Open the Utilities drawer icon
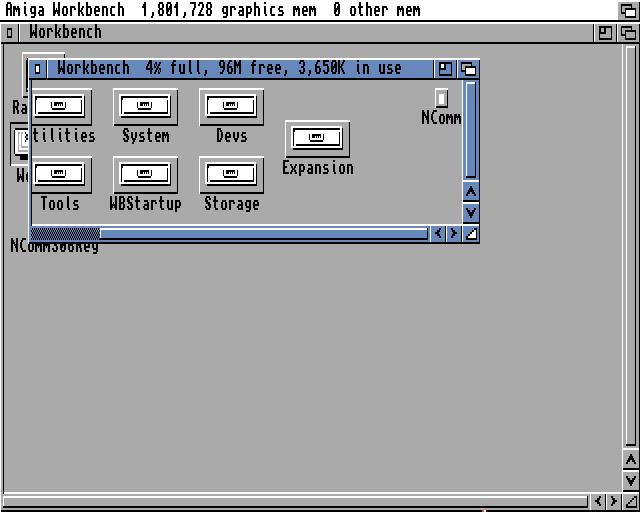Screen dimensions: 640x512 pos(61,107)
